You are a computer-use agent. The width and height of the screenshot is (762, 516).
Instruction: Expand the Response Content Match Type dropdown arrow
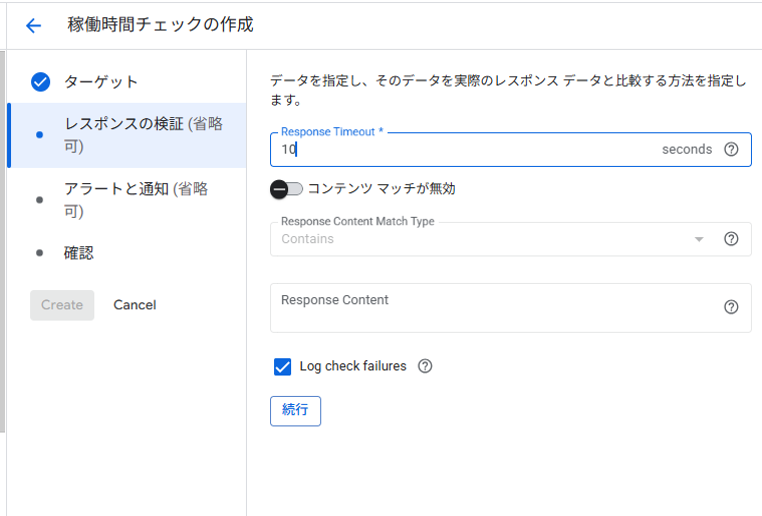click(699, 239)
